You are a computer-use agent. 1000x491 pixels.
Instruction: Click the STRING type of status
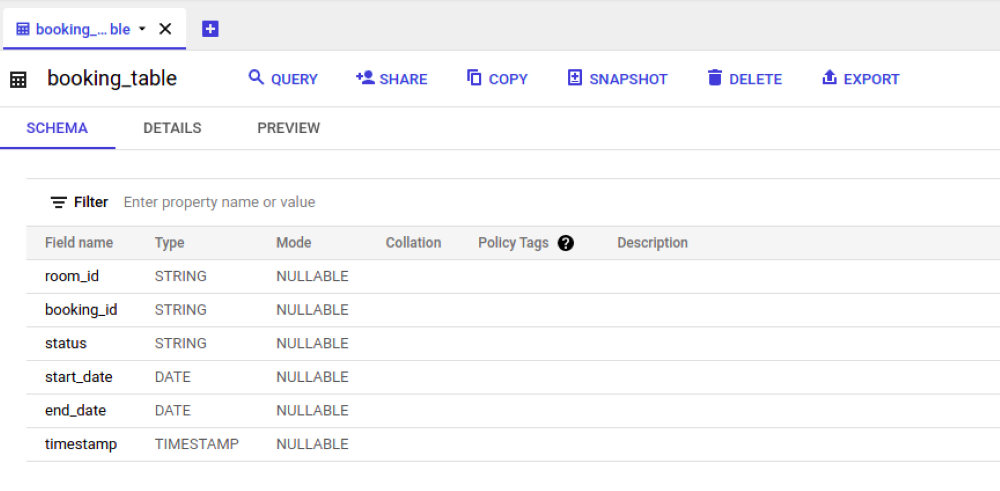click(x=180, y=344)
